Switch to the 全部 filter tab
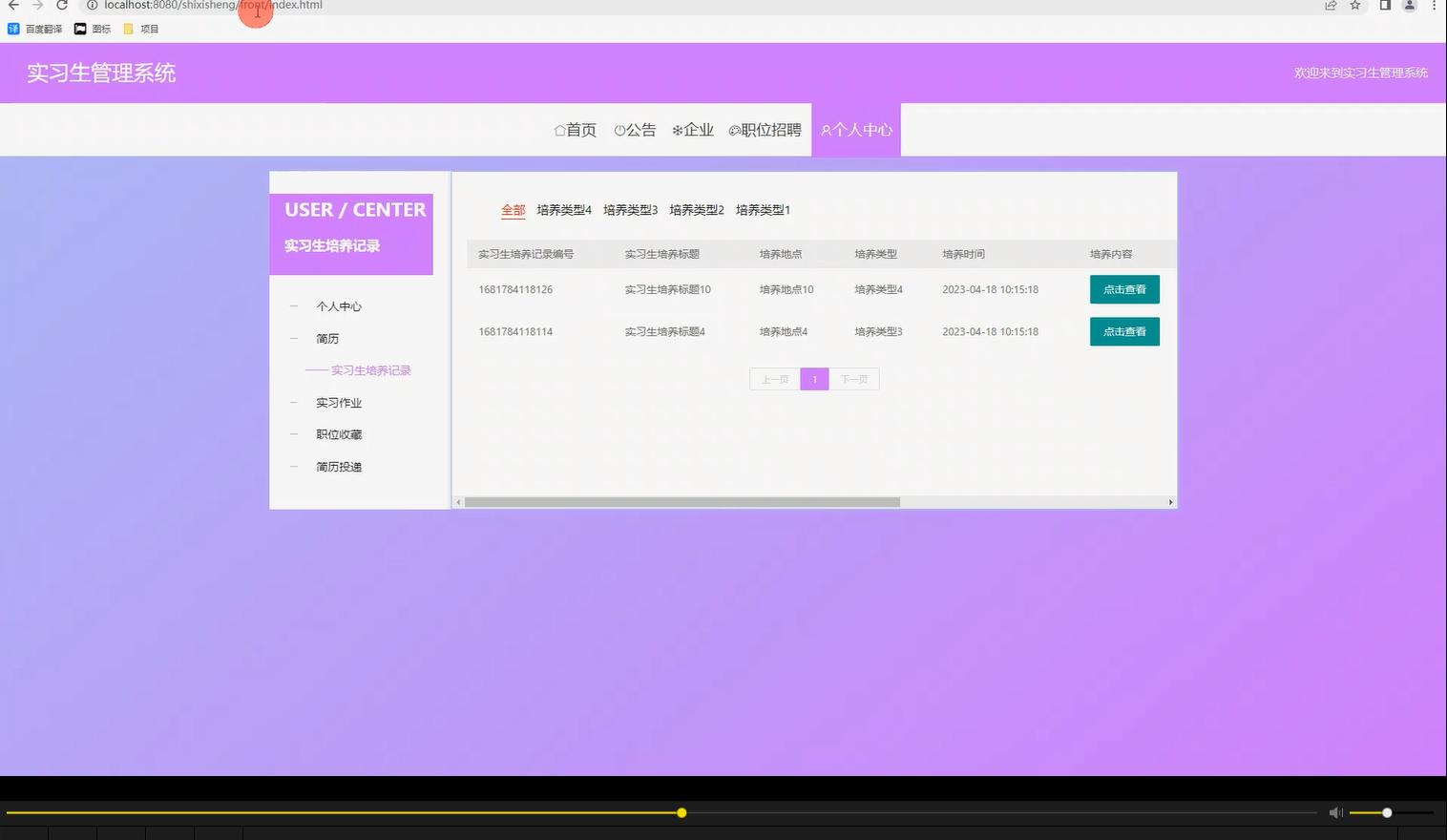Viewport: 1447px width, 840px height. [x=513, y=210]
